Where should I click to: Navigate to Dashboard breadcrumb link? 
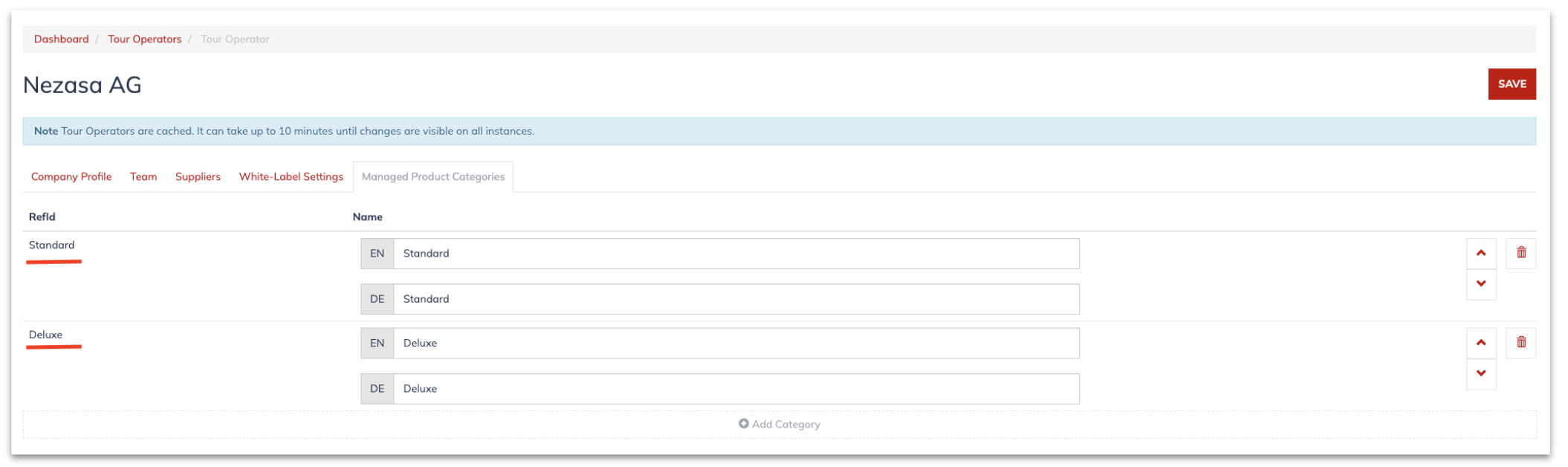pos(61,39)
